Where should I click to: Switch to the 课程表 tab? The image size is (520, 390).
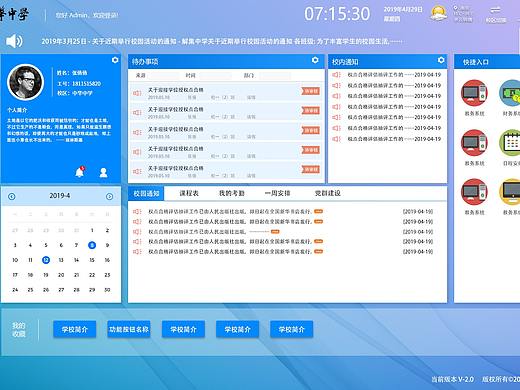pos(189,193)
